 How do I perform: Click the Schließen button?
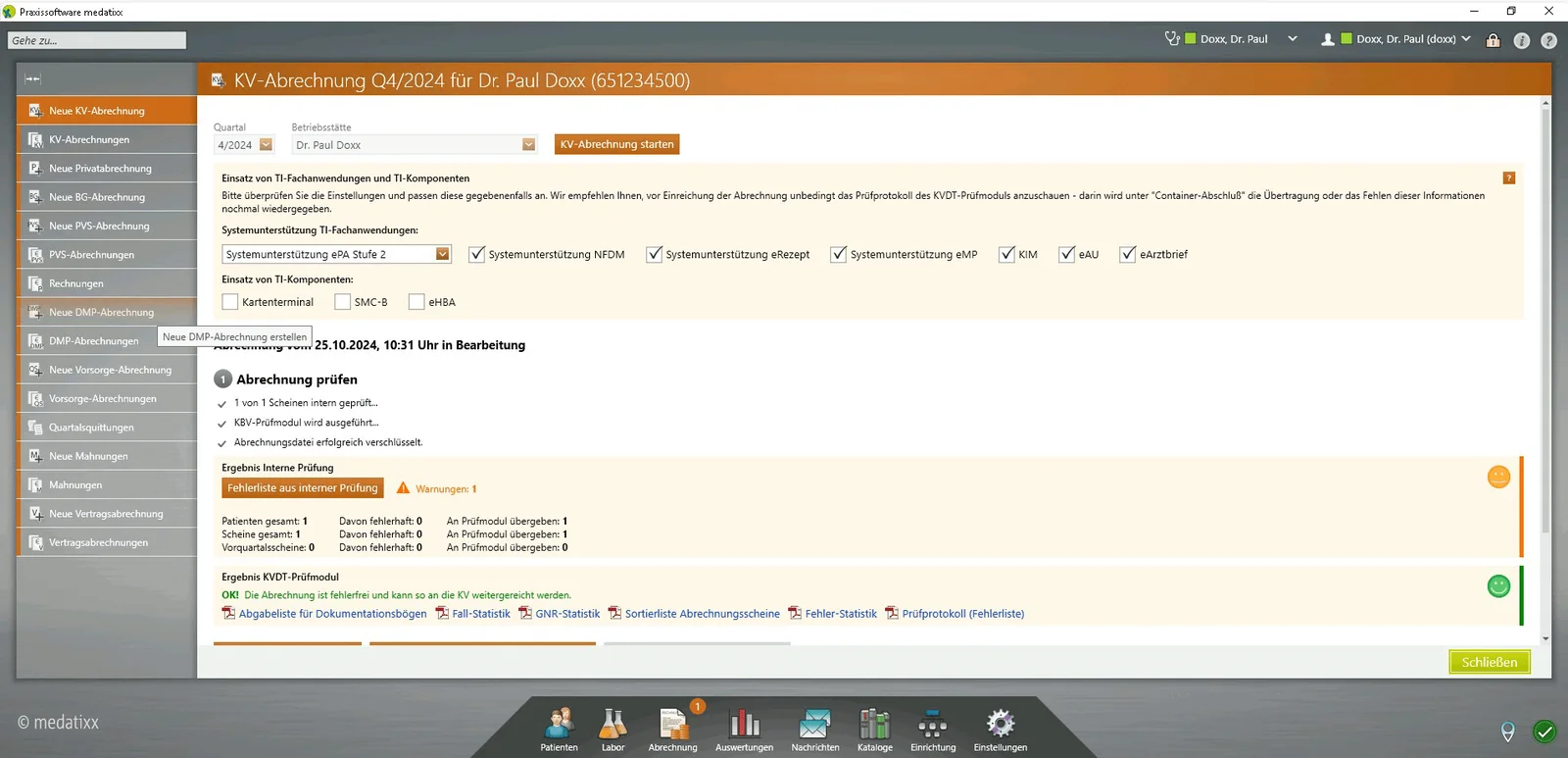[x=1490, y=662]
